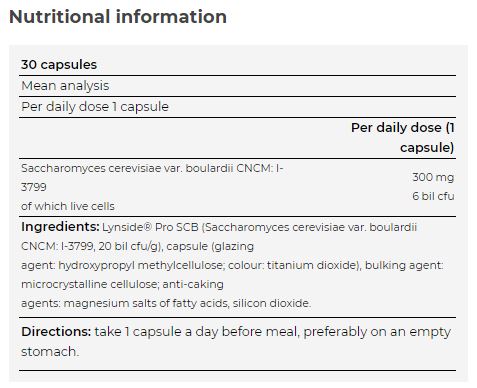
Task: Click the 6 bil cfu value
Action: pos(433,196)
